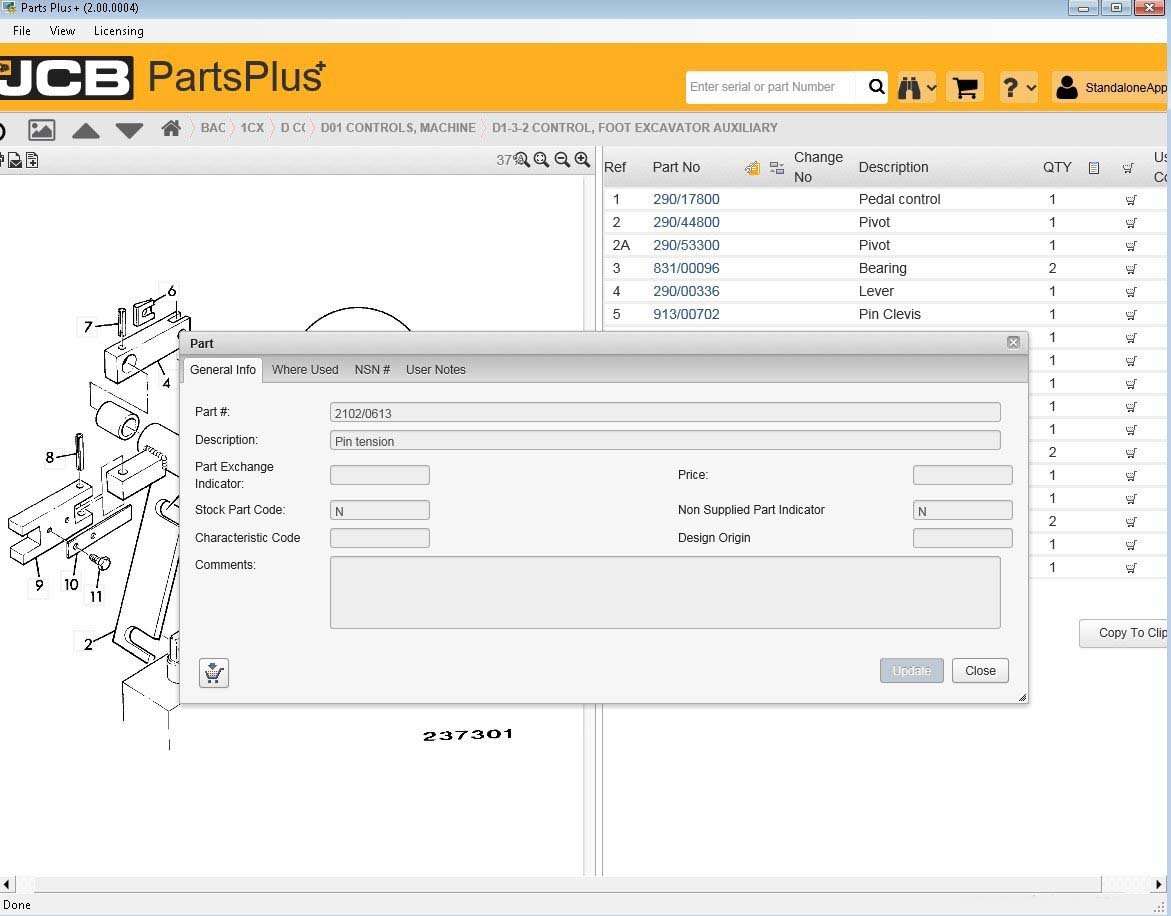Viewport: 1171px width, 916px height.
Task: Open D01 CONTROLS, MACHINE breadcrumb
Action: point(398,128)
